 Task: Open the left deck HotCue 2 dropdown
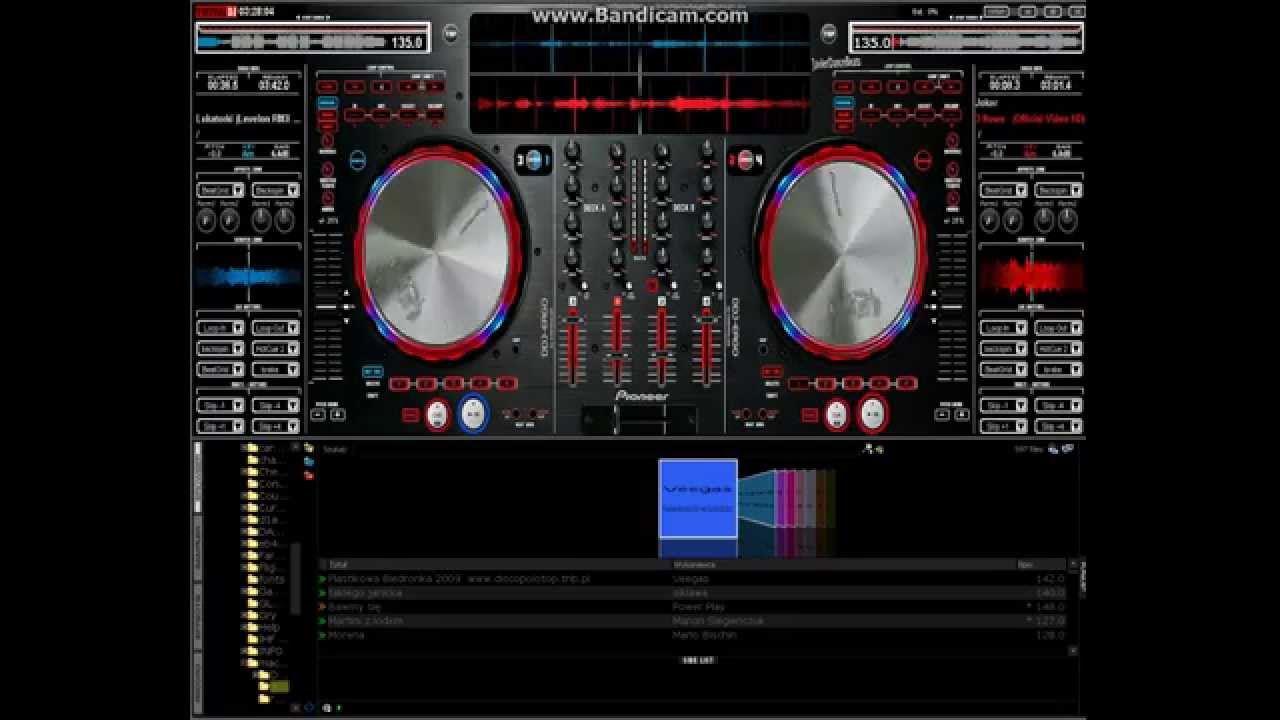coord(275,349)
